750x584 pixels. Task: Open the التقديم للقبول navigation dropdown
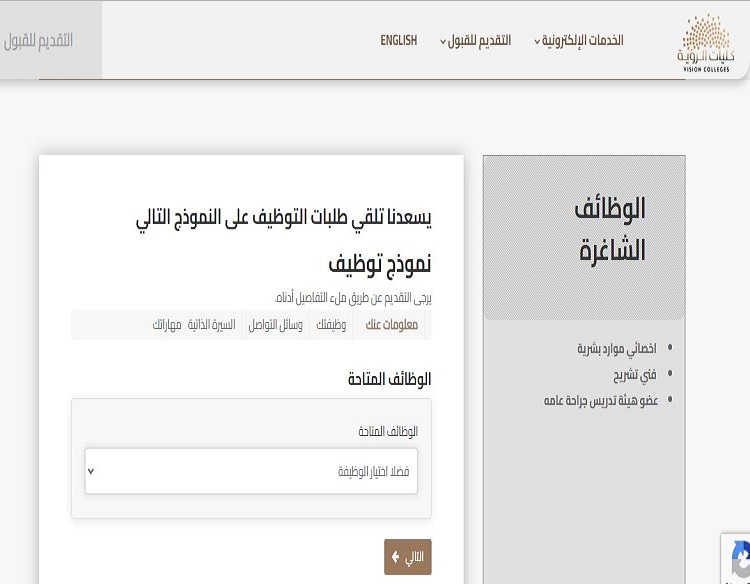tap(476, 41)
